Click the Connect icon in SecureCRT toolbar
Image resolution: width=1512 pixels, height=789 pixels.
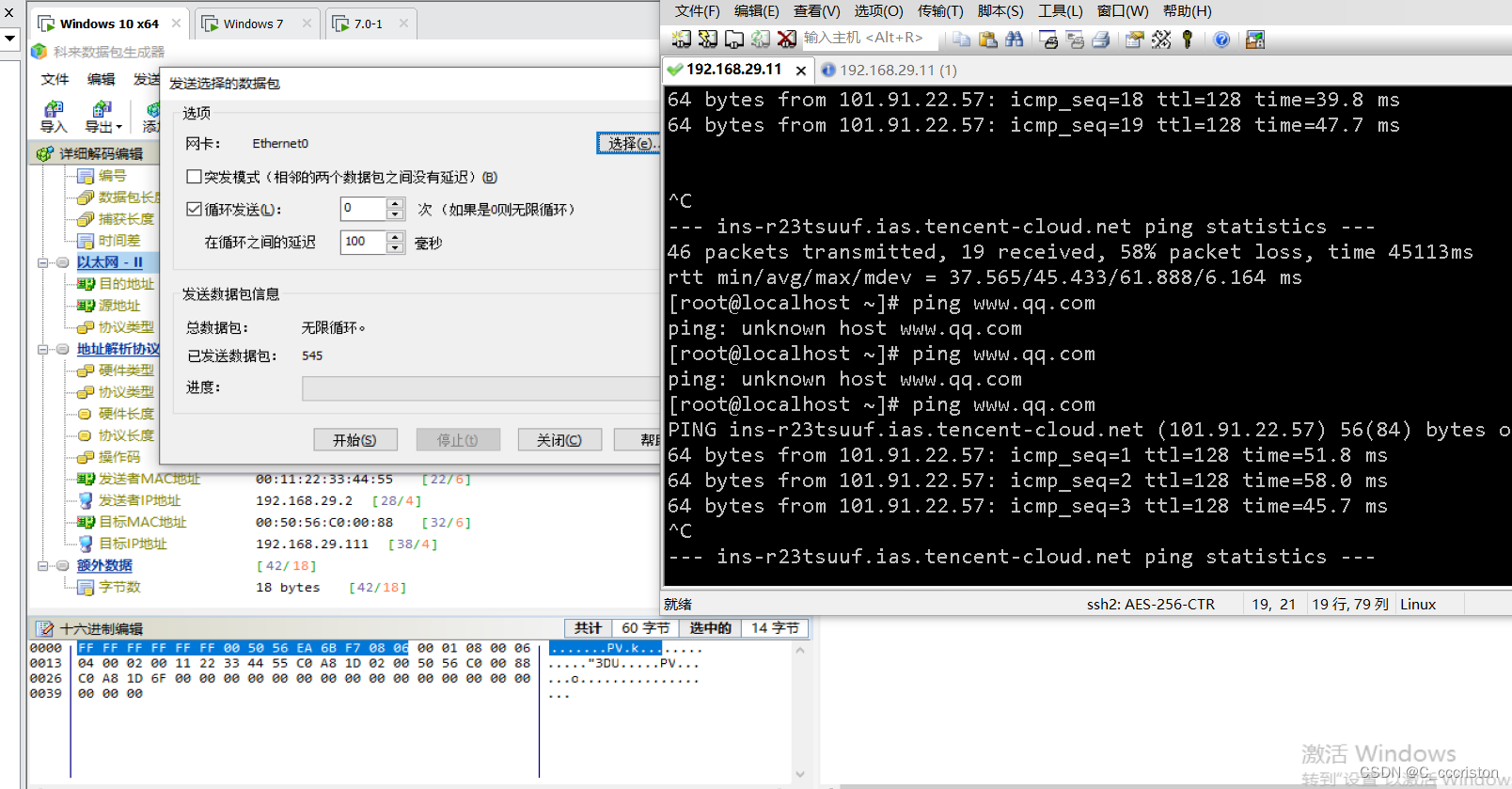(682, 39)
